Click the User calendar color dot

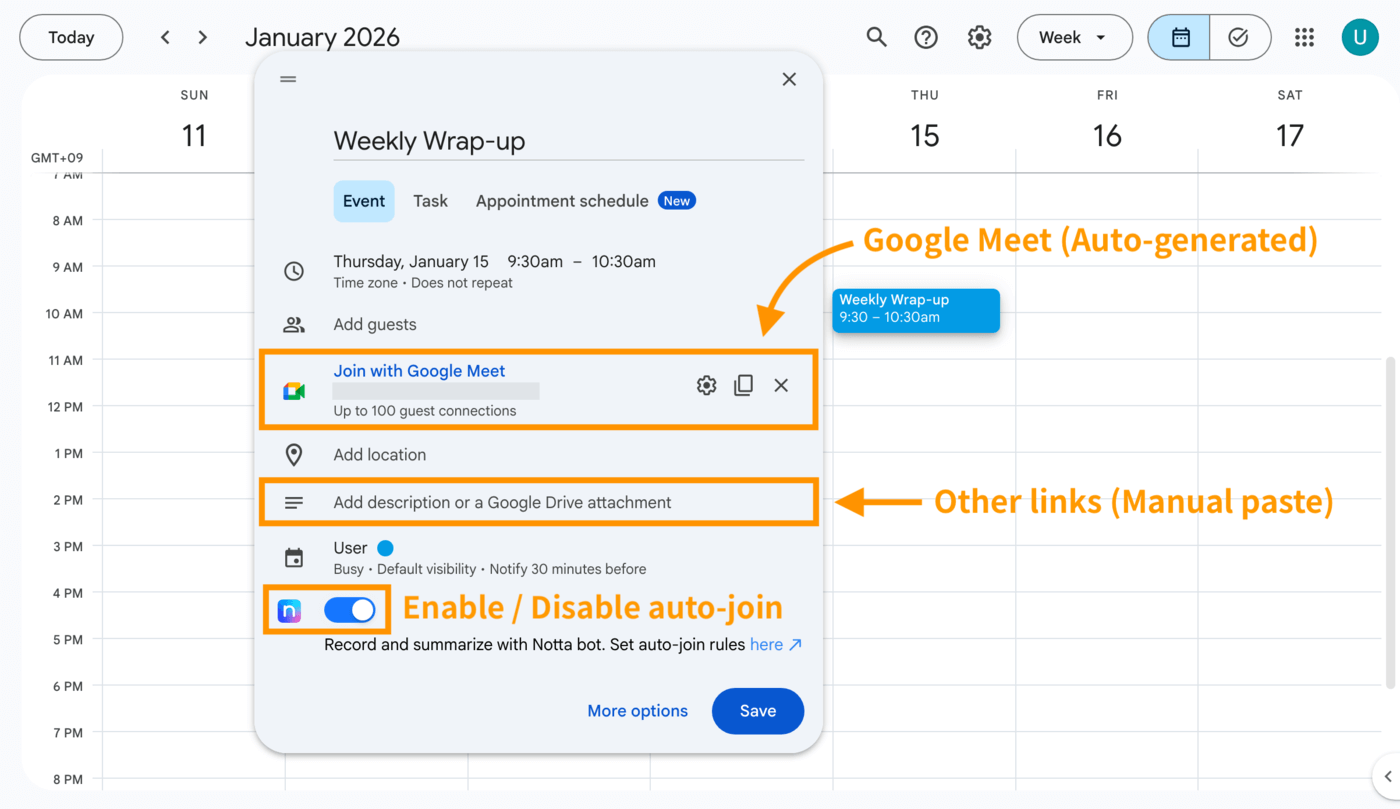[x=385, y=548]
